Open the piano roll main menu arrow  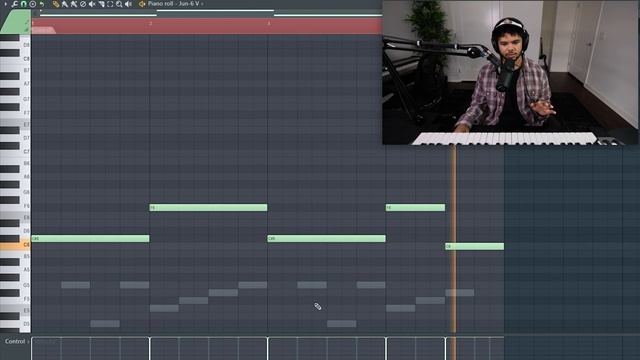click(6, 4)
